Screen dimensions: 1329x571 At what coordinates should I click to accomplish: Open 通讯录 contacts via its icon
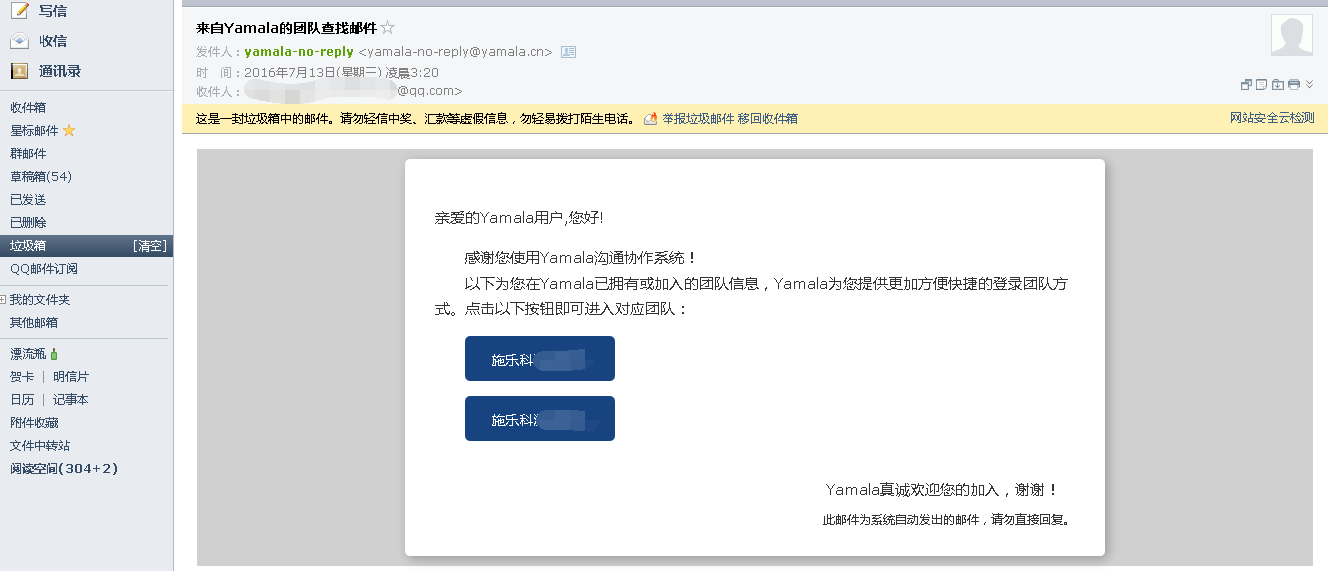(x=19, y=71)
